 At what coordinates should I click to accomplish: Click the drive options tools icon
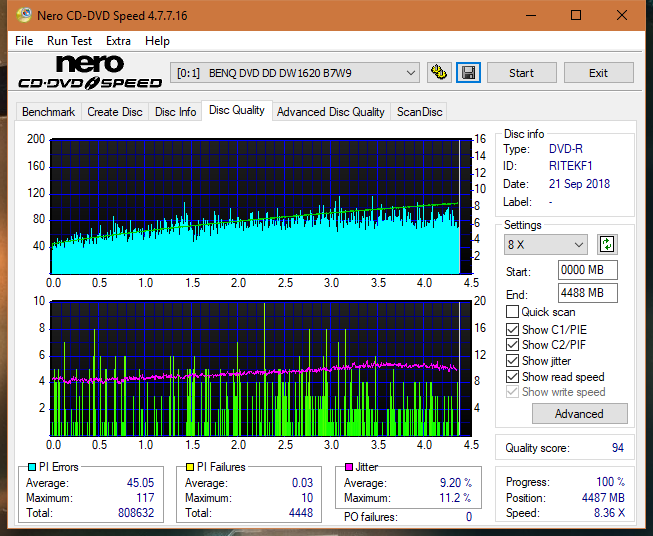(x=439, y=73)
